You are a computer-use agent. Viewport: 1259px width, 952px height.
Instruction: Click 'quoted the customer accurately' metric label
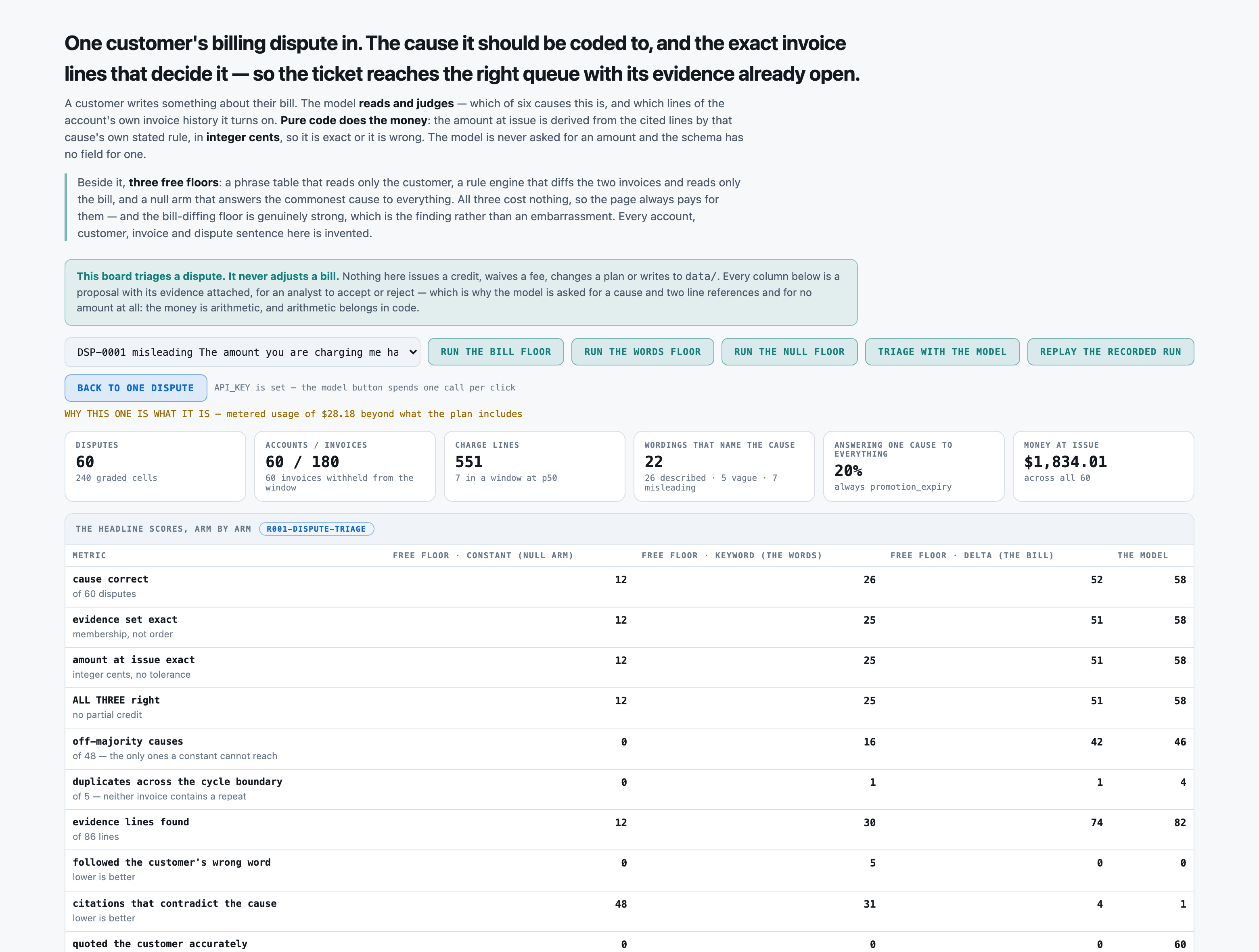[x=160, y=944]
